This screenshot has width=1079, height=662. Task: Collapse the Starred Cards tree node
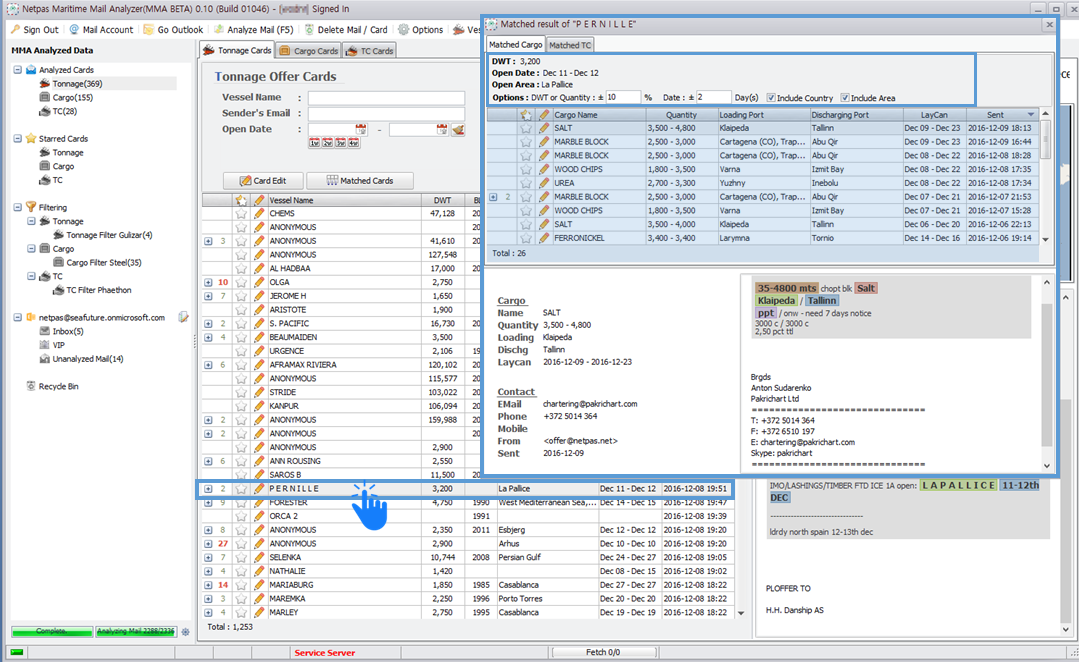17,138
